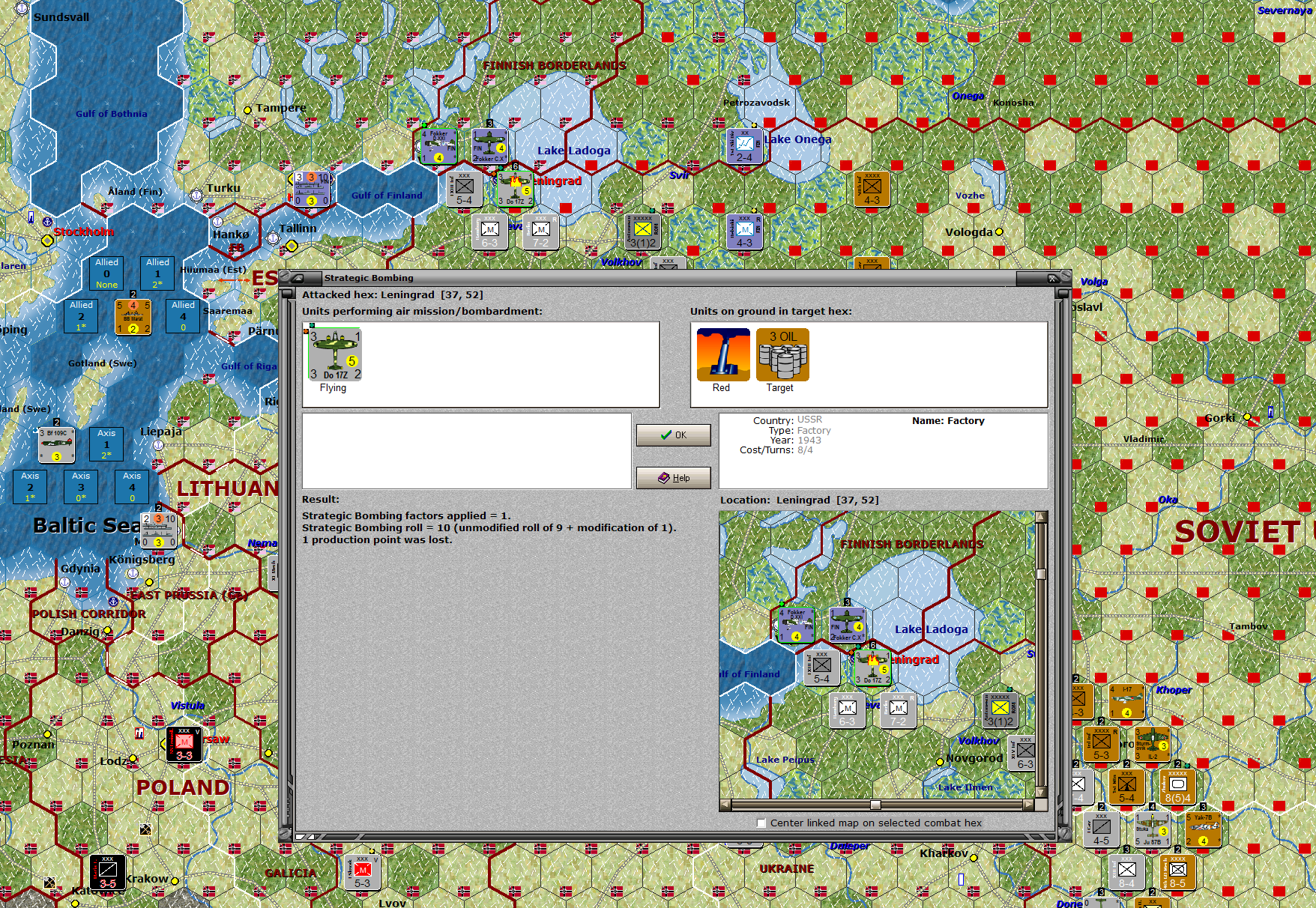Select the 6-3 mechanized counter on main map
Viewport: 1316px width, 908px height.
tap(490, 232)
